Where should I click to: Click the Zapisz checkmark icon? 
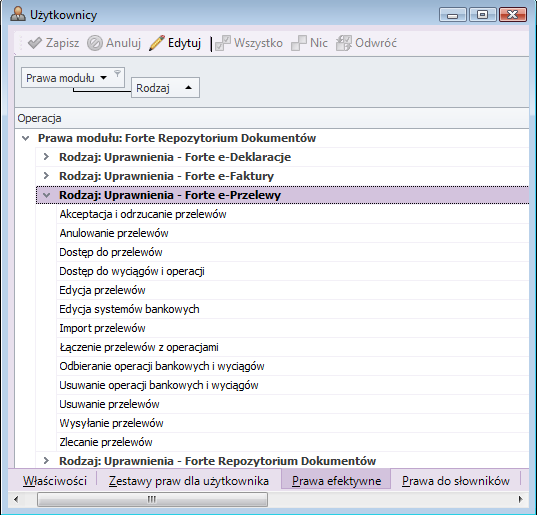(35, 43)
